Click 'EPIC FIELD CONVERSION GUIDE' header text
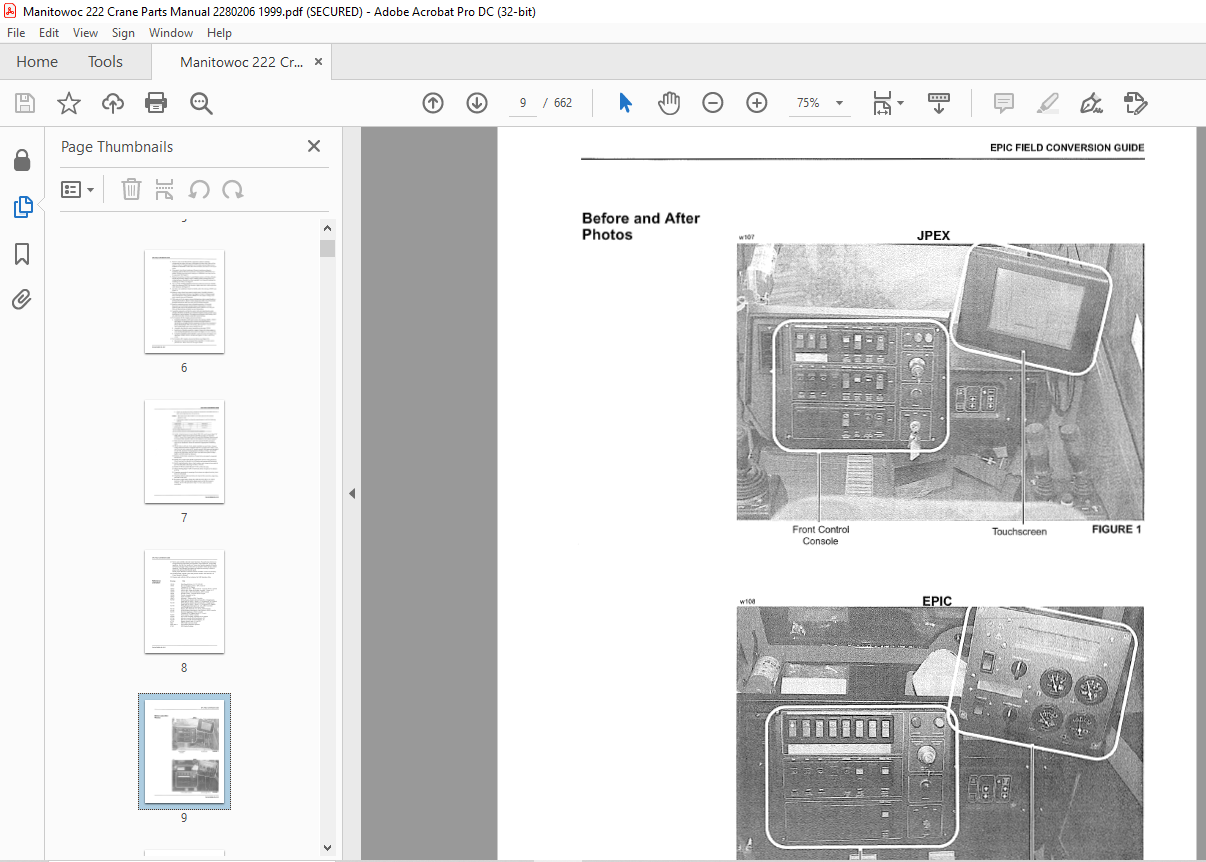 click(x=1067, y=147)
